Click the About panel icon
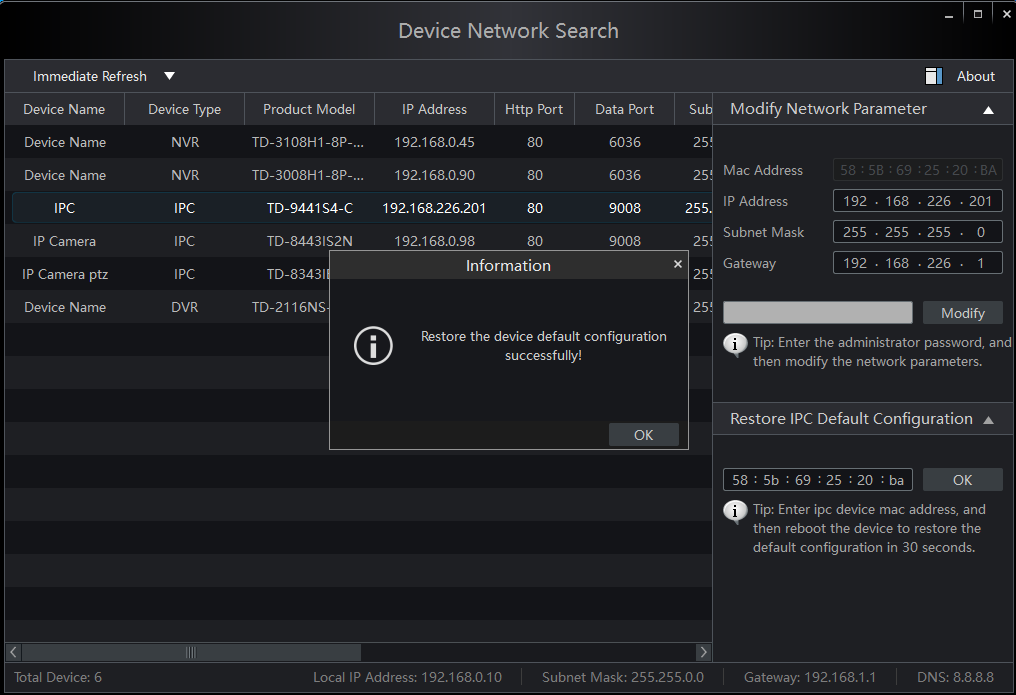 tap(933, 76)
